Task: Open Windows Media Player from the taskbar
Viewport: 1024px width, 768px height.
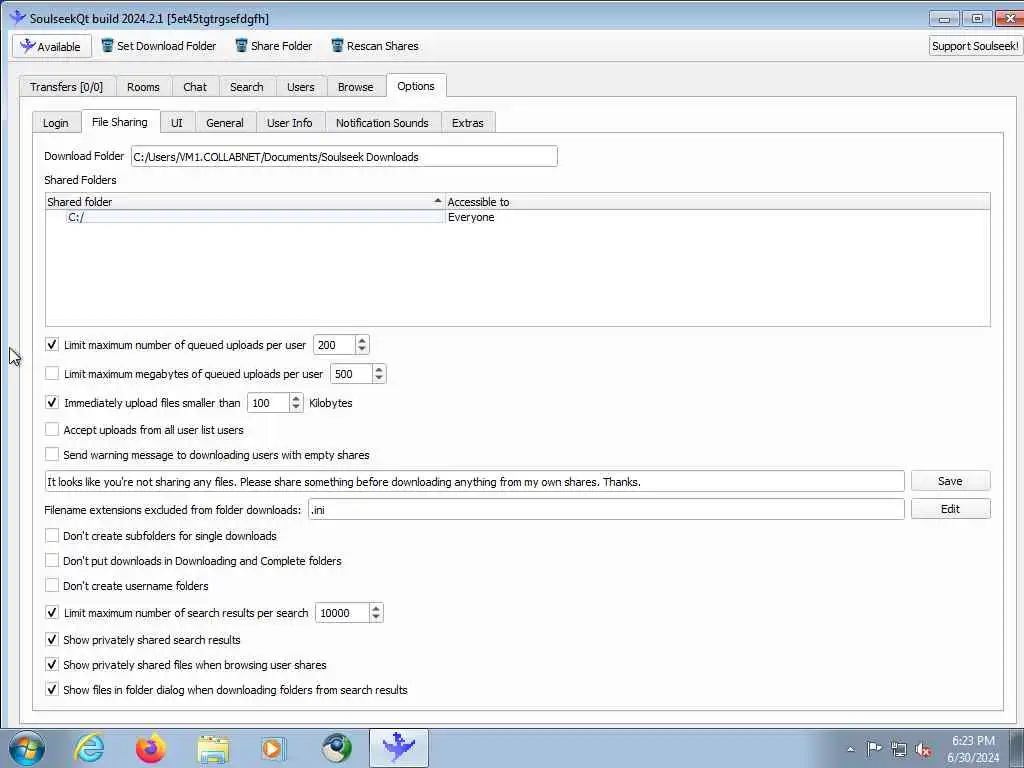Action: point(273,749)
